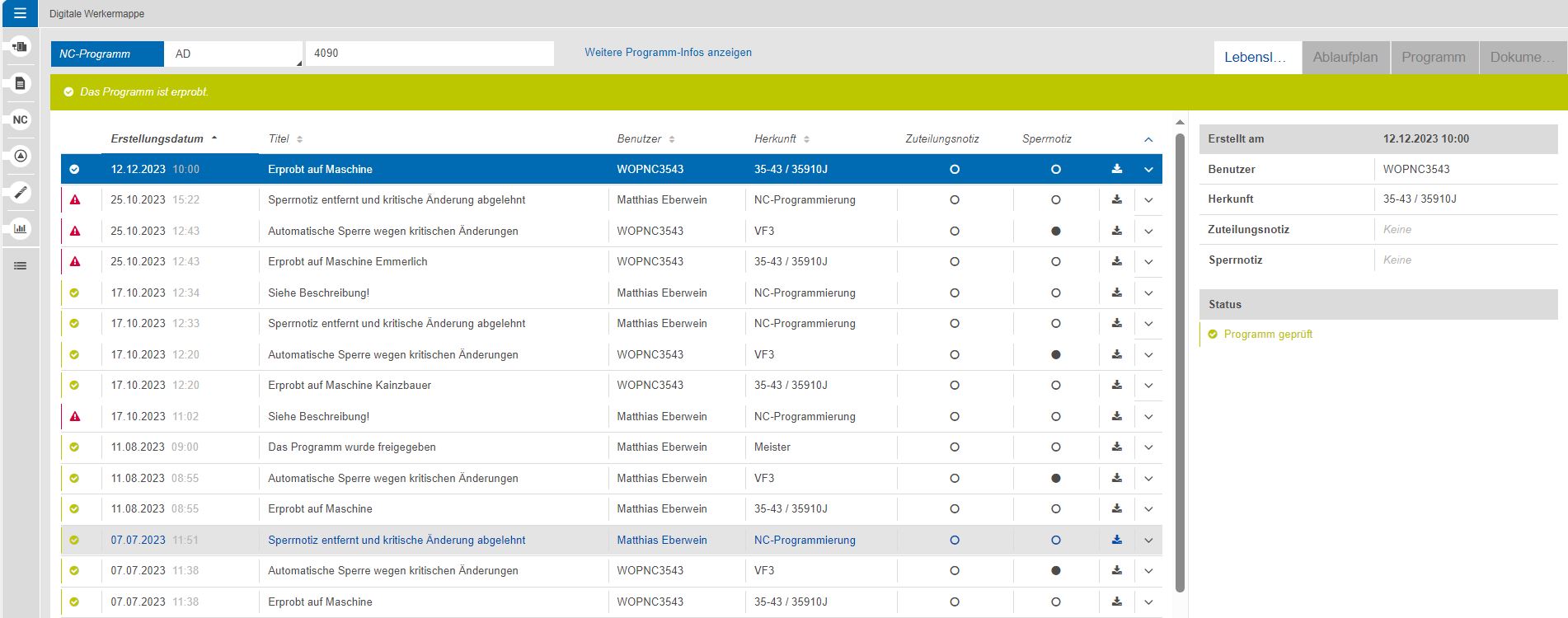Image resolution: width=1568 pixels, height=618 pixels.
Task: Toggle Sperrnotiz circle for 25.10.2023 VF3 row
Action: [x=1055, y=231]
